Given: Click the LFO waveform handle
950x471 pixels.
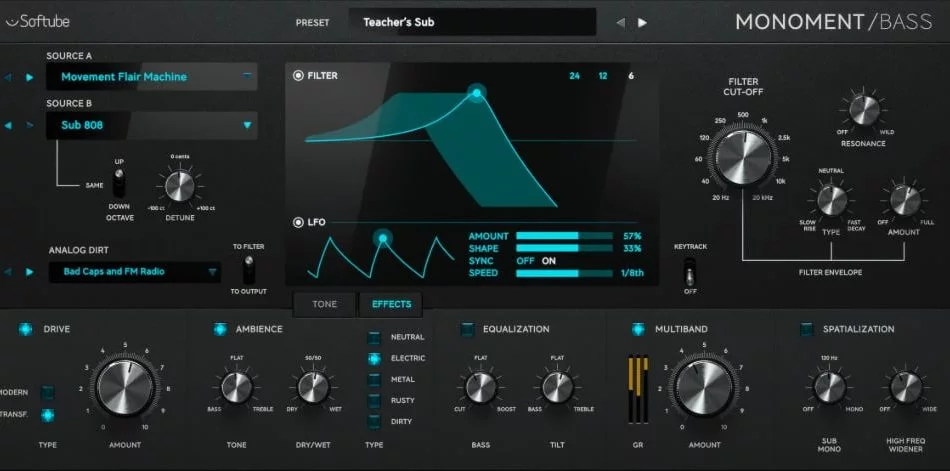Looking at the screenshot, I should (382, 238).
